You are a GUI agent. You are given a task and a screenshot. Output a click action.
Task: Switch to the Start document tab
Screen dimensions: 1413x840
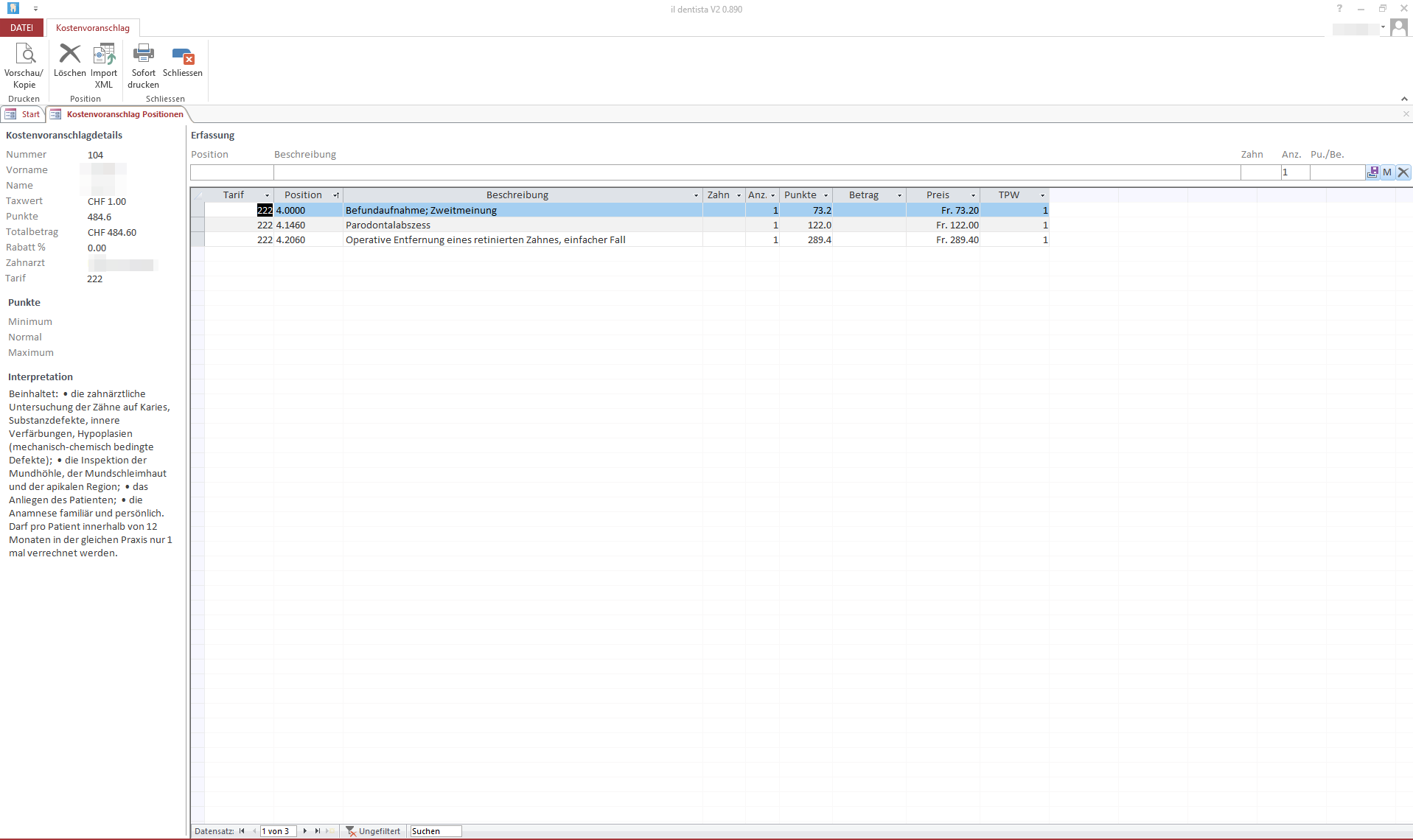(x=24, y=114)
